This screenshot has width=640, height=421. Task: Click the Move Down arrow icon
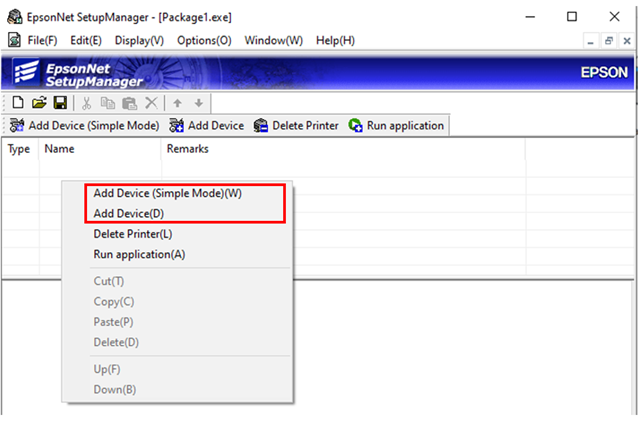pos(199,103)
